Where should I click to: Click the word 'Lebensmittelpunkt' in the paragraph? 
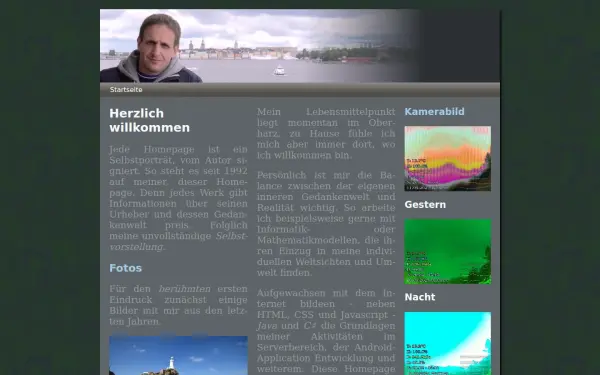[351, 112]
